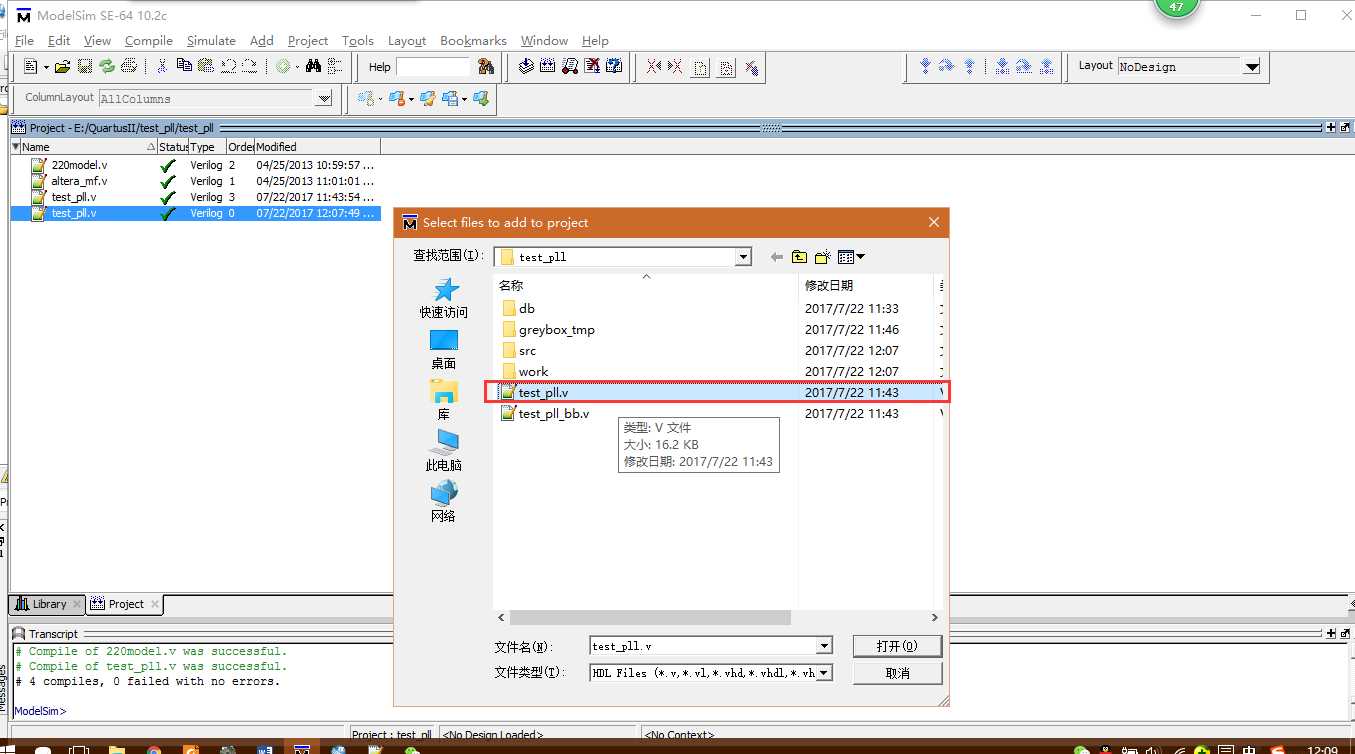This screenshot has height=754, width=1355.
Task: Click the Simulate toolbar icon
Action: click(x=570, y=67)
